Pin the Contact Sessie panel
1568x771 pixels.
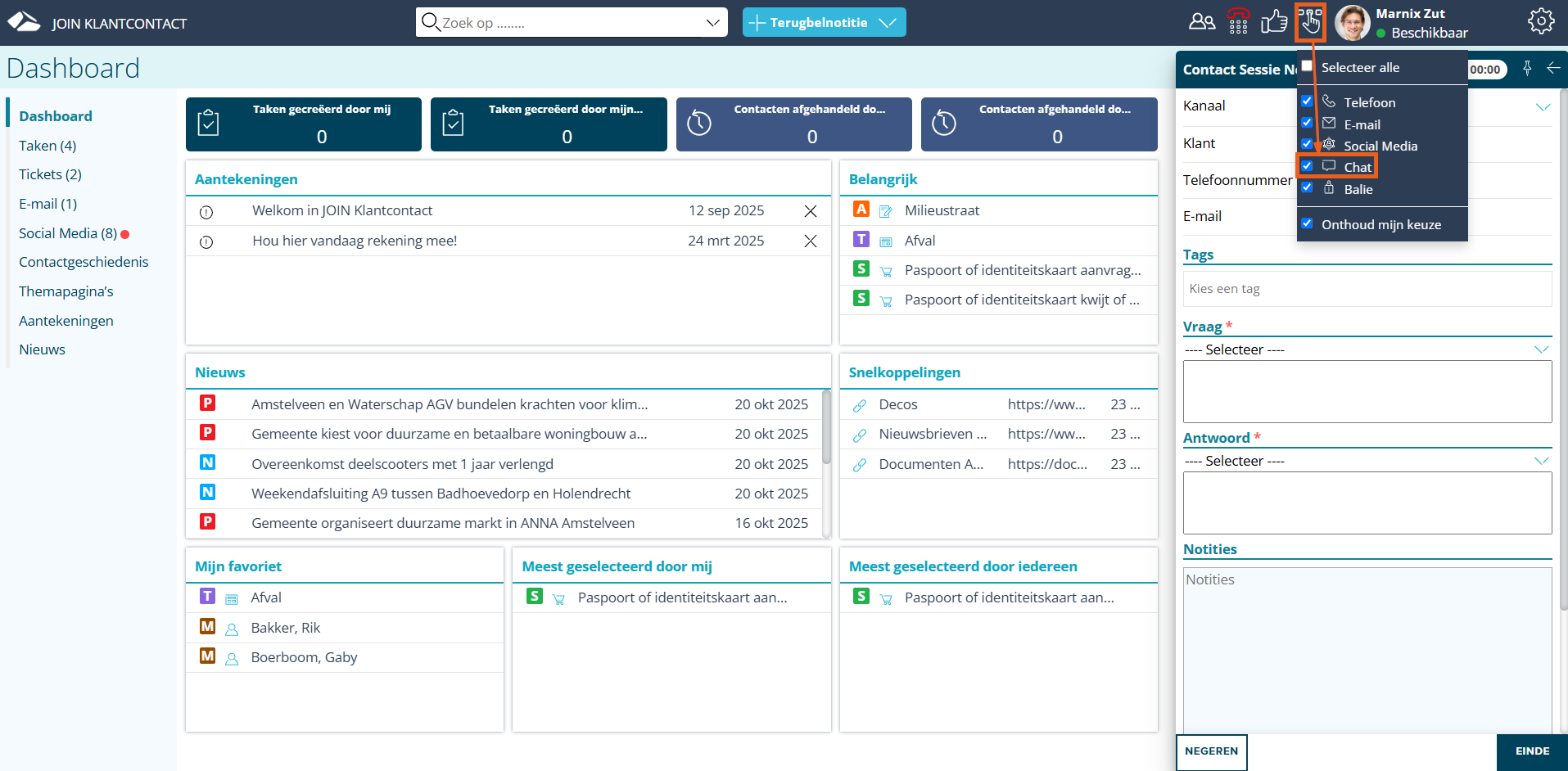1527,69
